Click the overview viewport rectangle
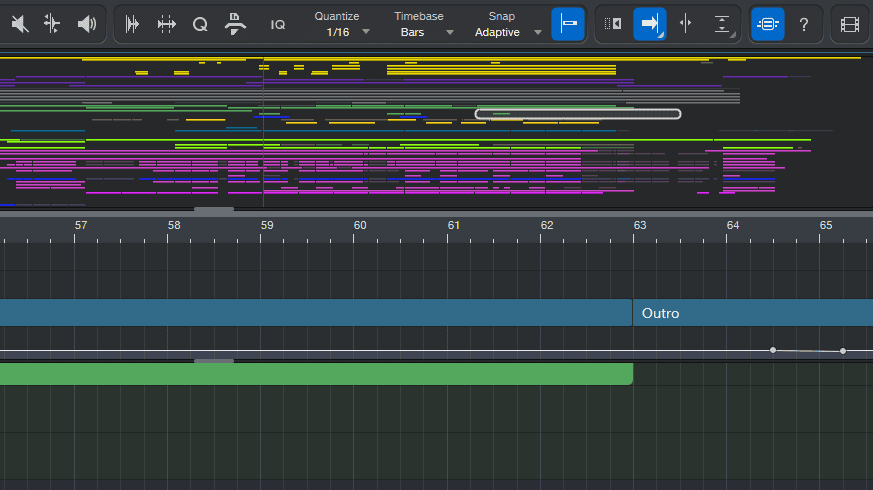873x490 pixels. point(577,114)
